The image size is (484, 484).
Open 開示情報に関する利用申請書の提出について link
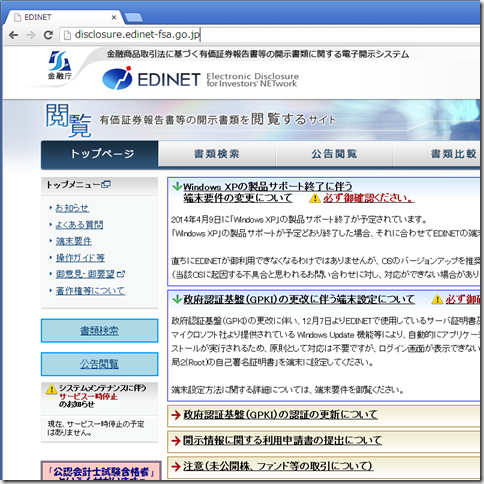click(x=282, y=440)
